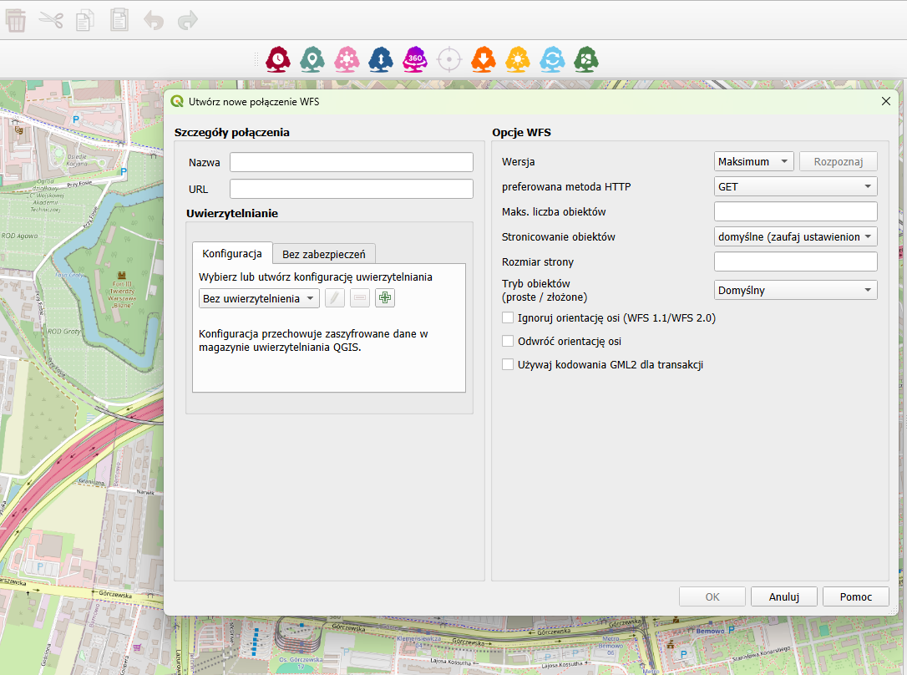Click the scissors cut icon
907x675 pixels.
click(51, 20)
